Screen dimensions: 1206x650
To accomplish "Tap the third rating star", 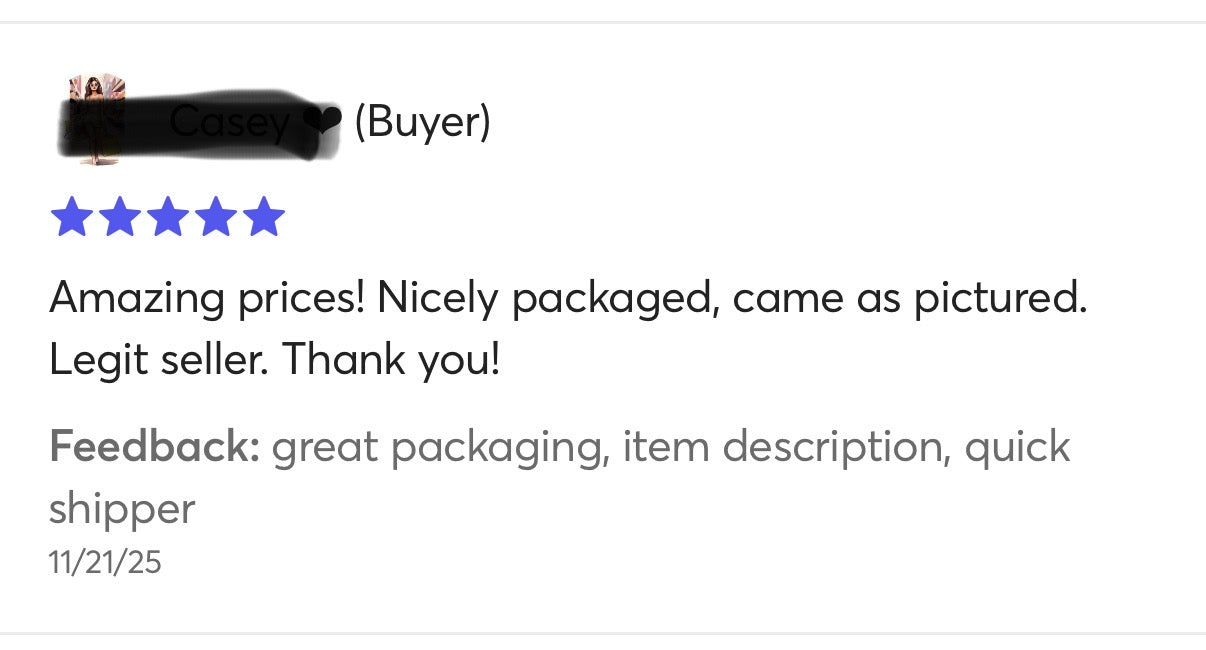I will (167, 217).
